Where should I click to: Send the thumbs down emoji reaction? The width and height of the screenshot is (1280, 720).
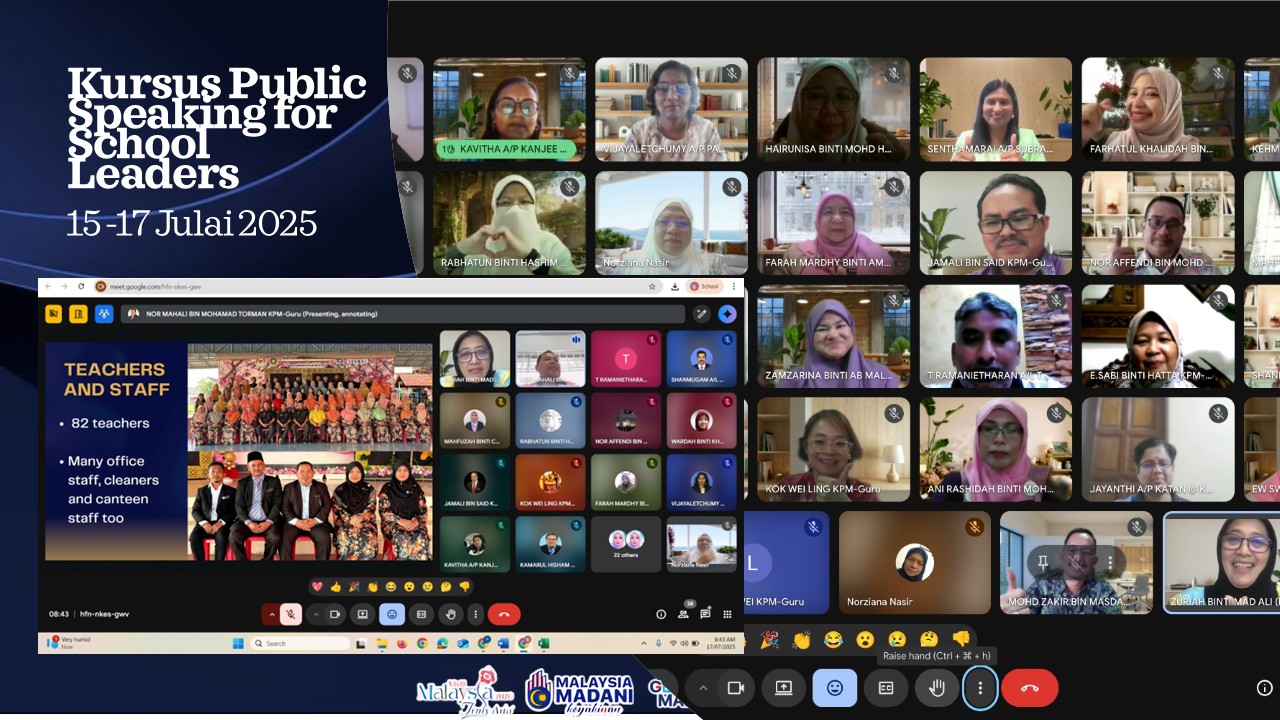click(x=961, y=639)
